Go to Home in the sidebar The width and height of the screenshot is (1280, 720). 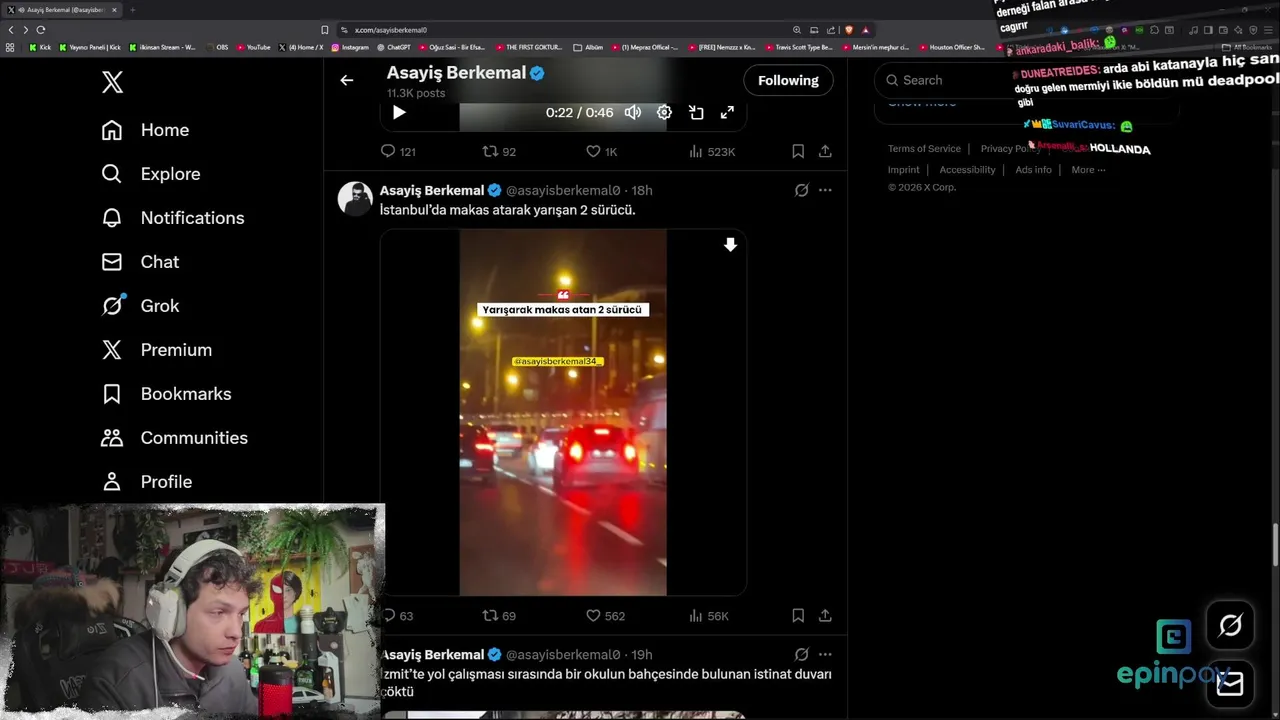145,130
